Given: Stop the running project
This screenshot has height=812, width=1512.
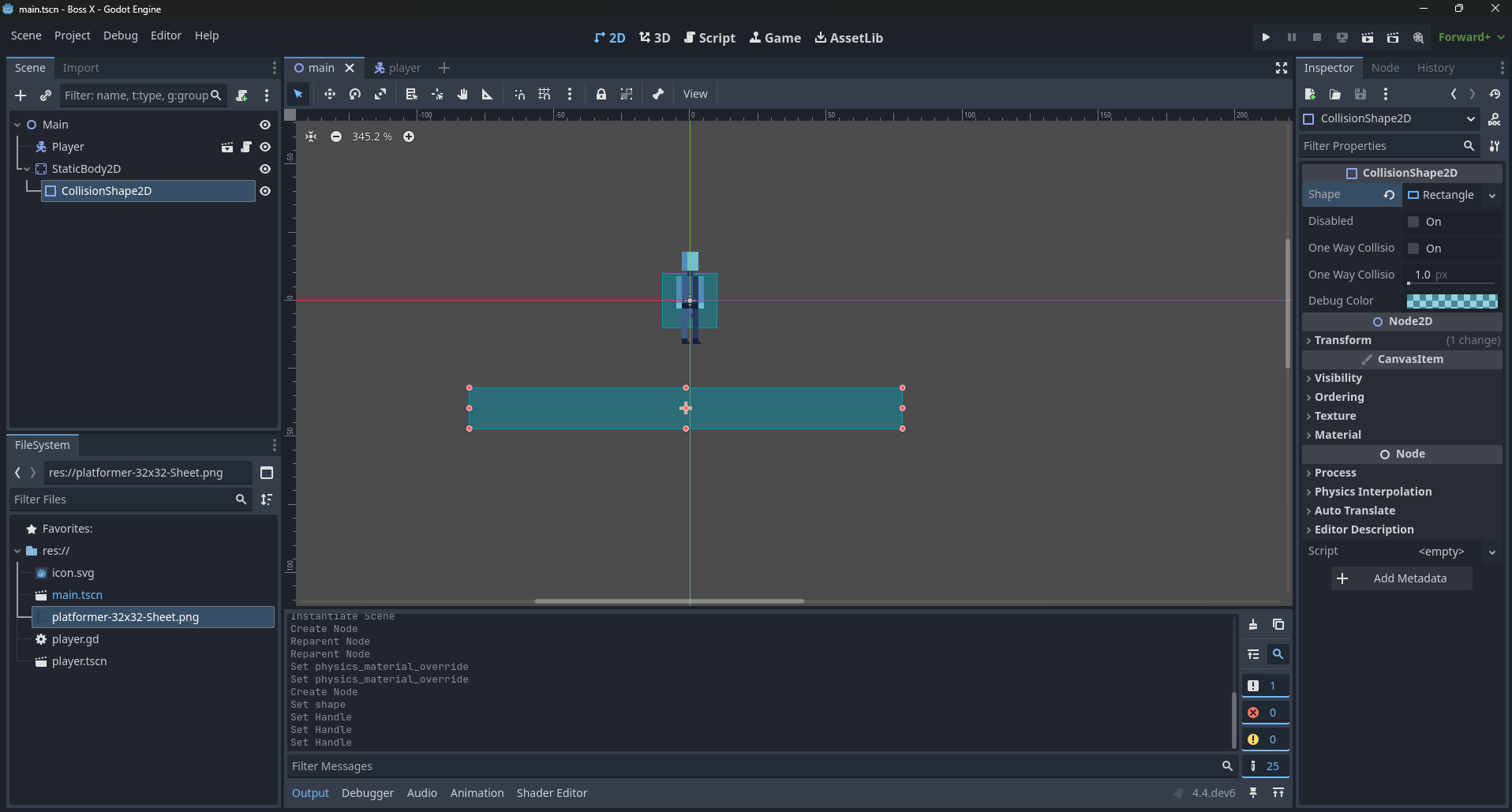Looking at the screenshot, I should point(1317,37).
